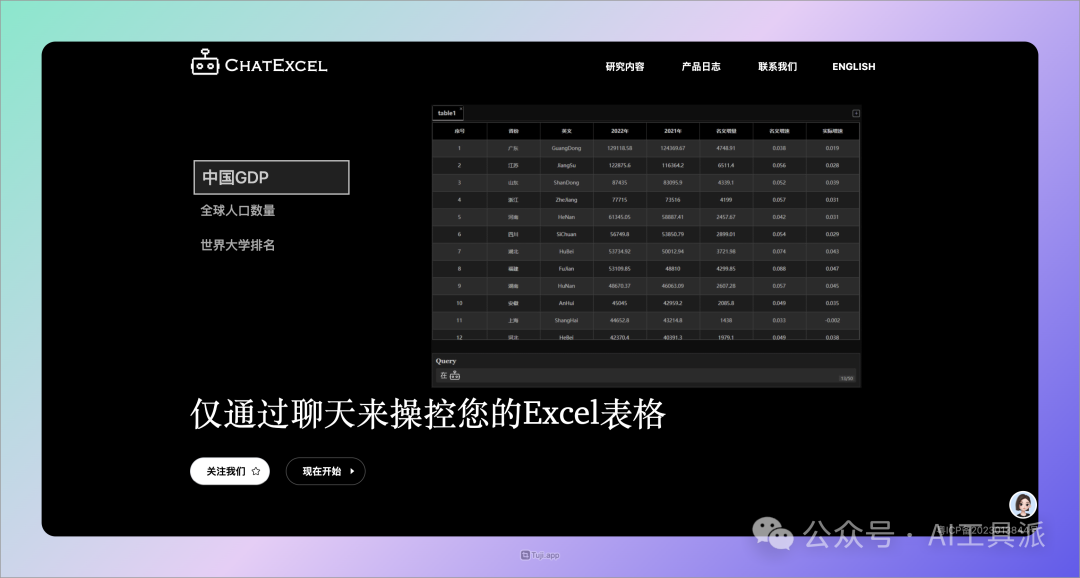
Task: Select the 中国GDP example
Action: point(271,177)
